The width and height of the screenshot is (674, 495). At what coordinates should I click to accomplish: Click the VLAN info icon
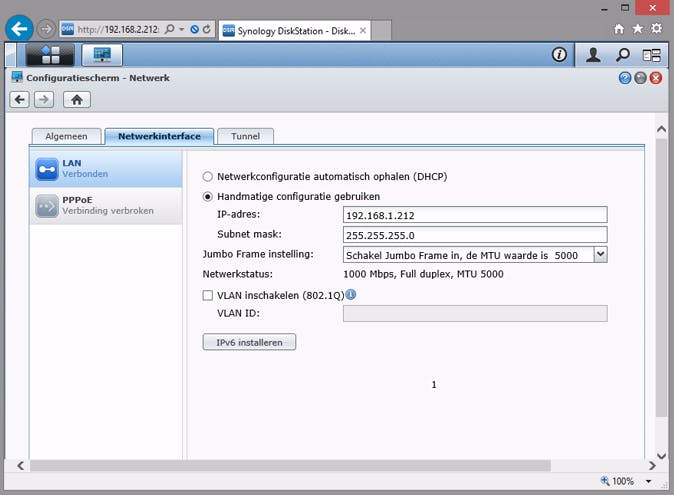click(351, 294)
